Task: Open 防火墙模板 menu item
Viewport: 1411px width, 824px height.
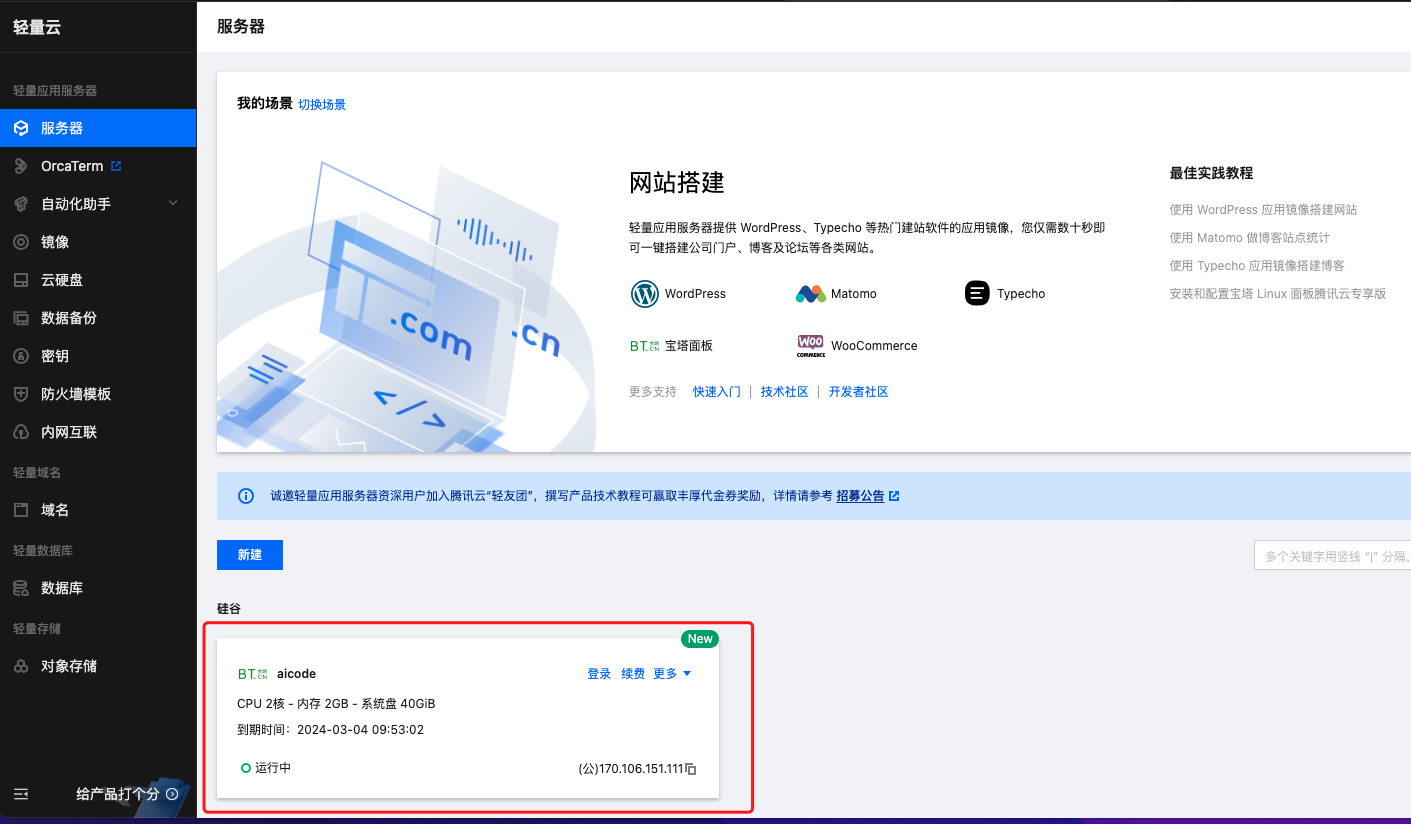Action: (98, 394)
